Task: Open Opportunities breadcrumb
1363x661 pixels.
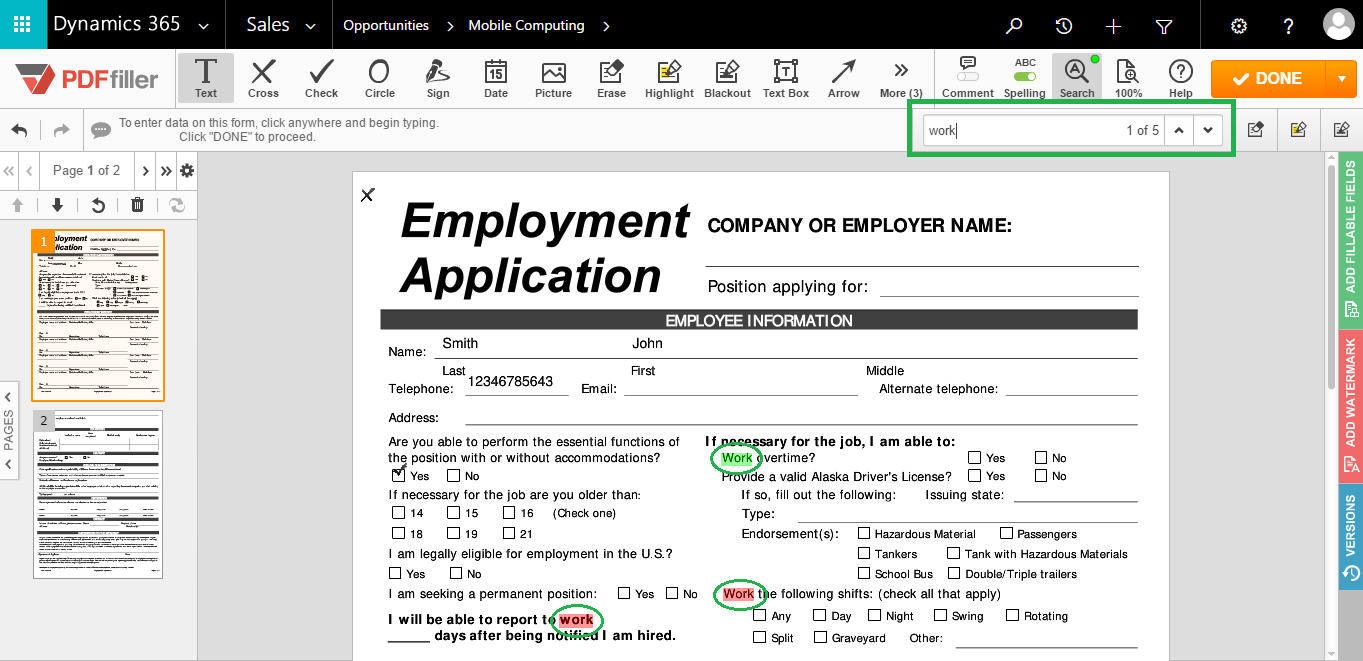Action: point(386,26)
